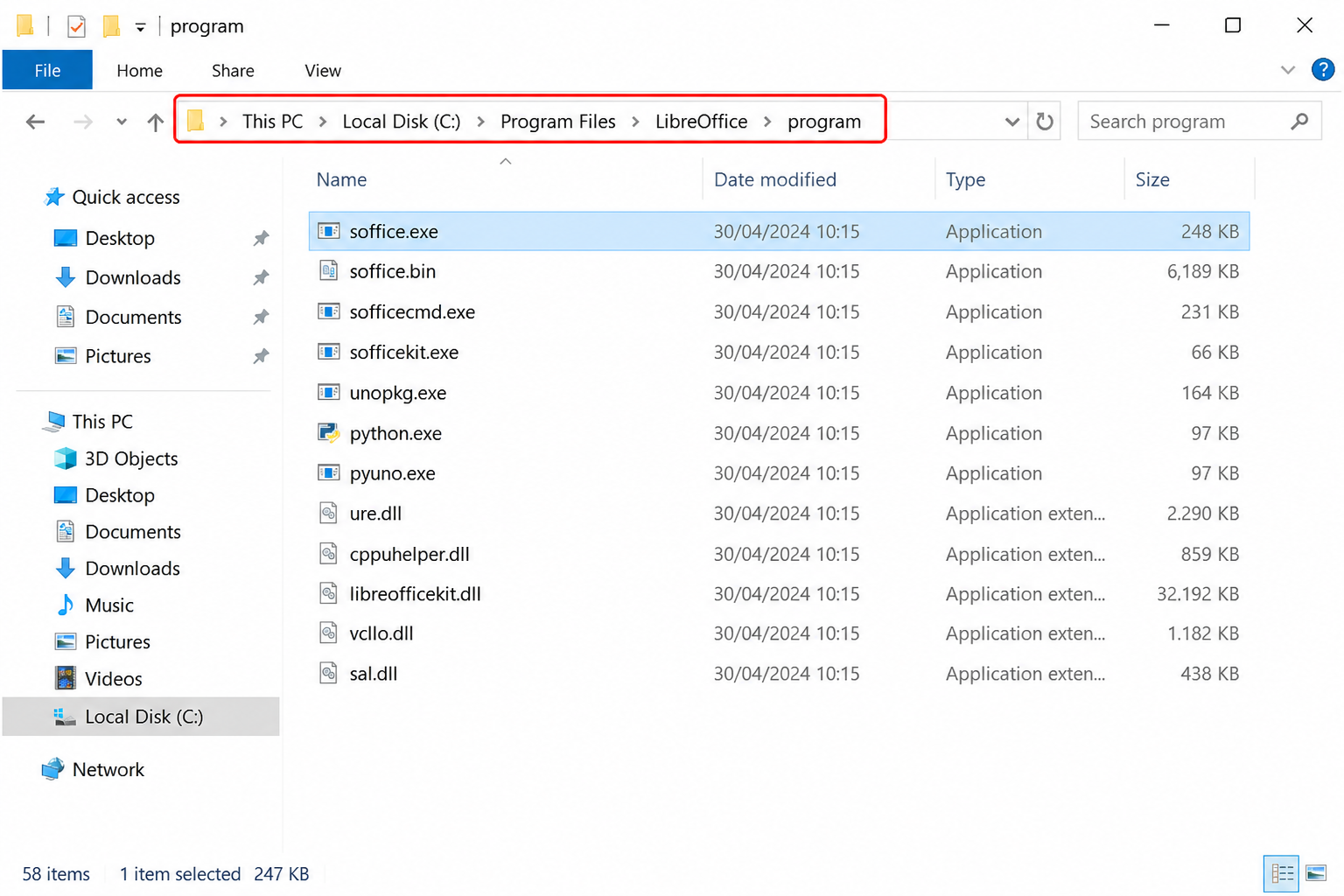Navigate to Program Files breadcrumb

pos(558,122)
